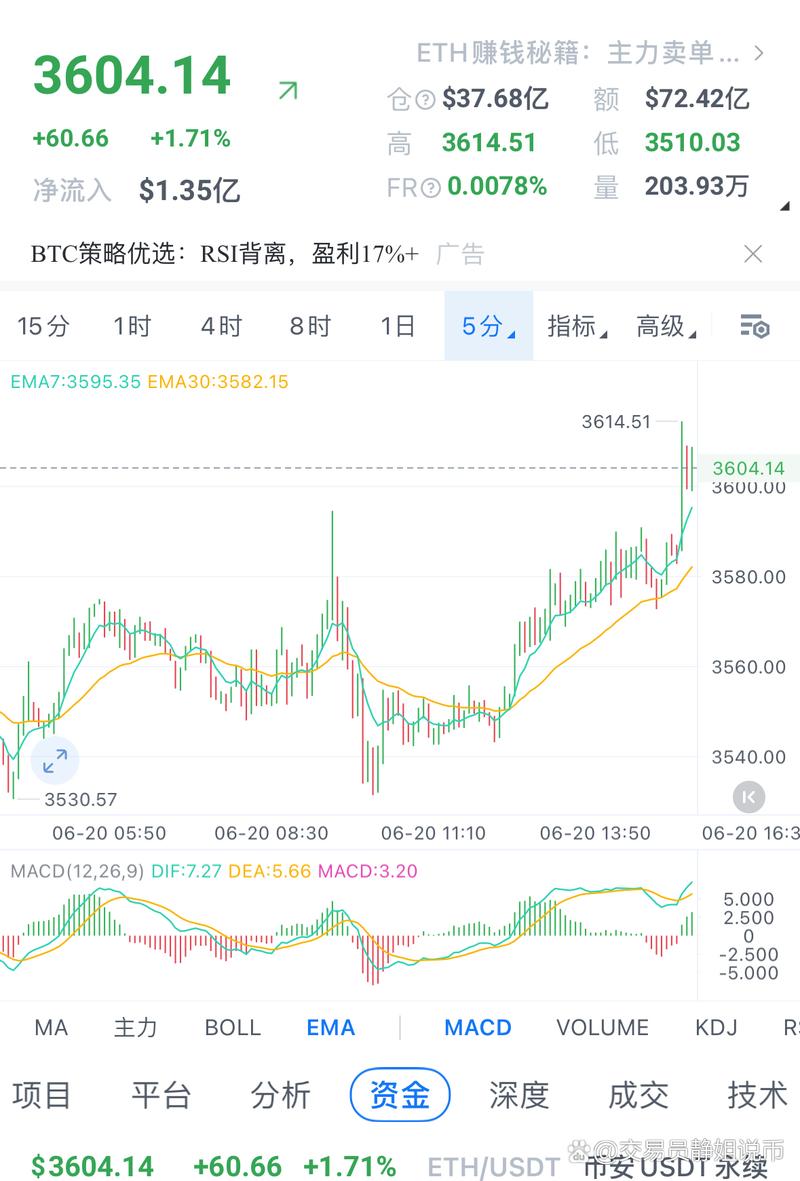The image size is (800, 1181).
Task: Tap the 3530.57 low marker on chart
Action: [x=81, y=799]
